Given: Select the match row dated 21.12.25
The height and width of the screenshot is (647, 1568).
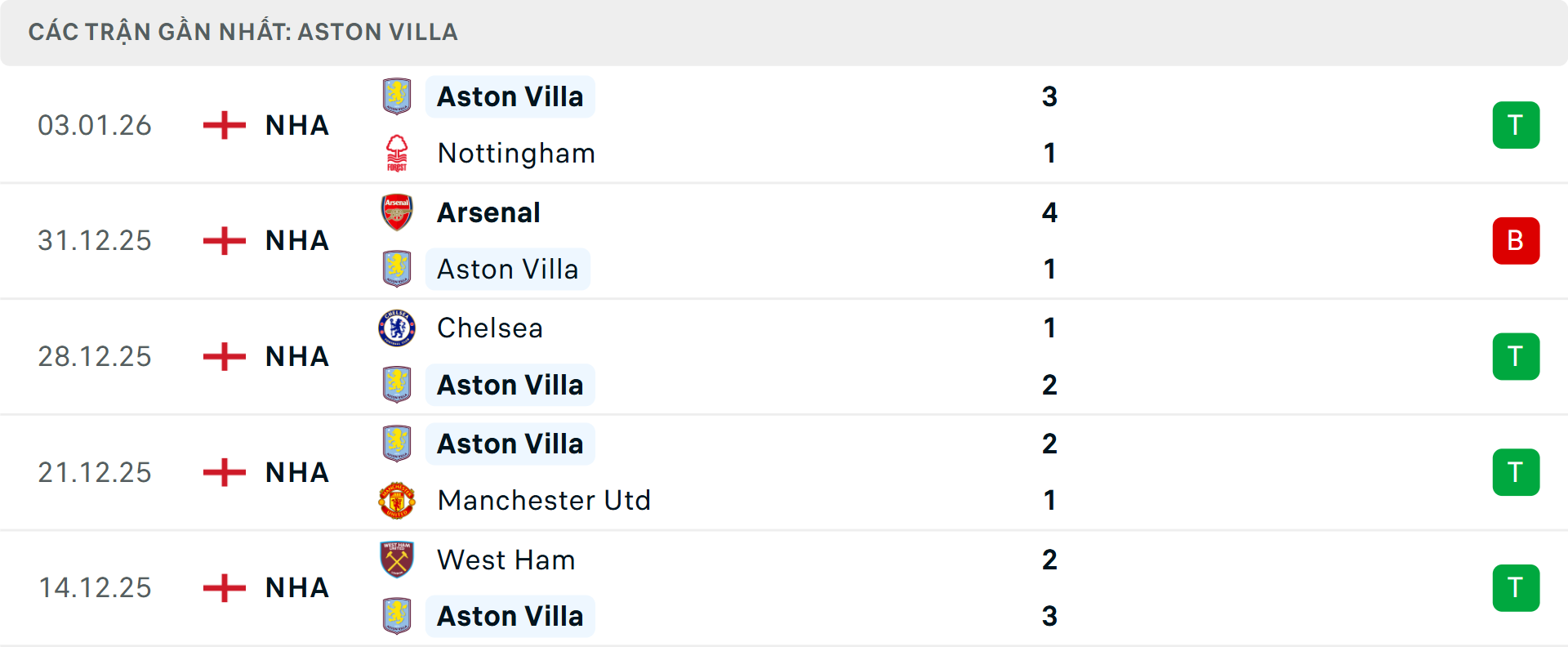Looking at the screenshot, I should click(x=784, y=471).
